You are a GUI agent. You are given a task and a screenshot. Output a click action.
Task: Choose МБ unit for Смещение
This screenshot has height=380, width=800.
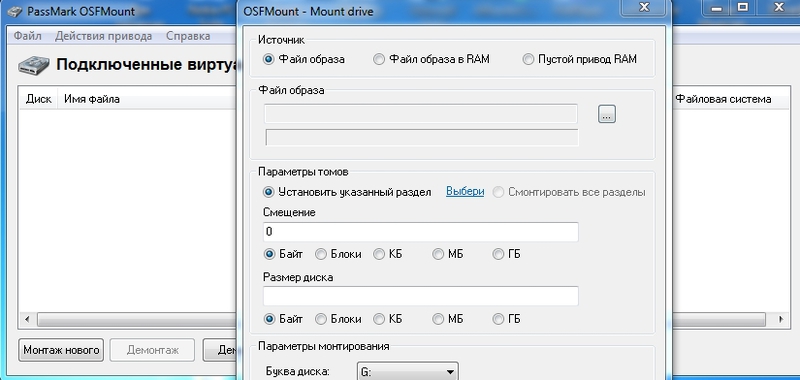438,254
